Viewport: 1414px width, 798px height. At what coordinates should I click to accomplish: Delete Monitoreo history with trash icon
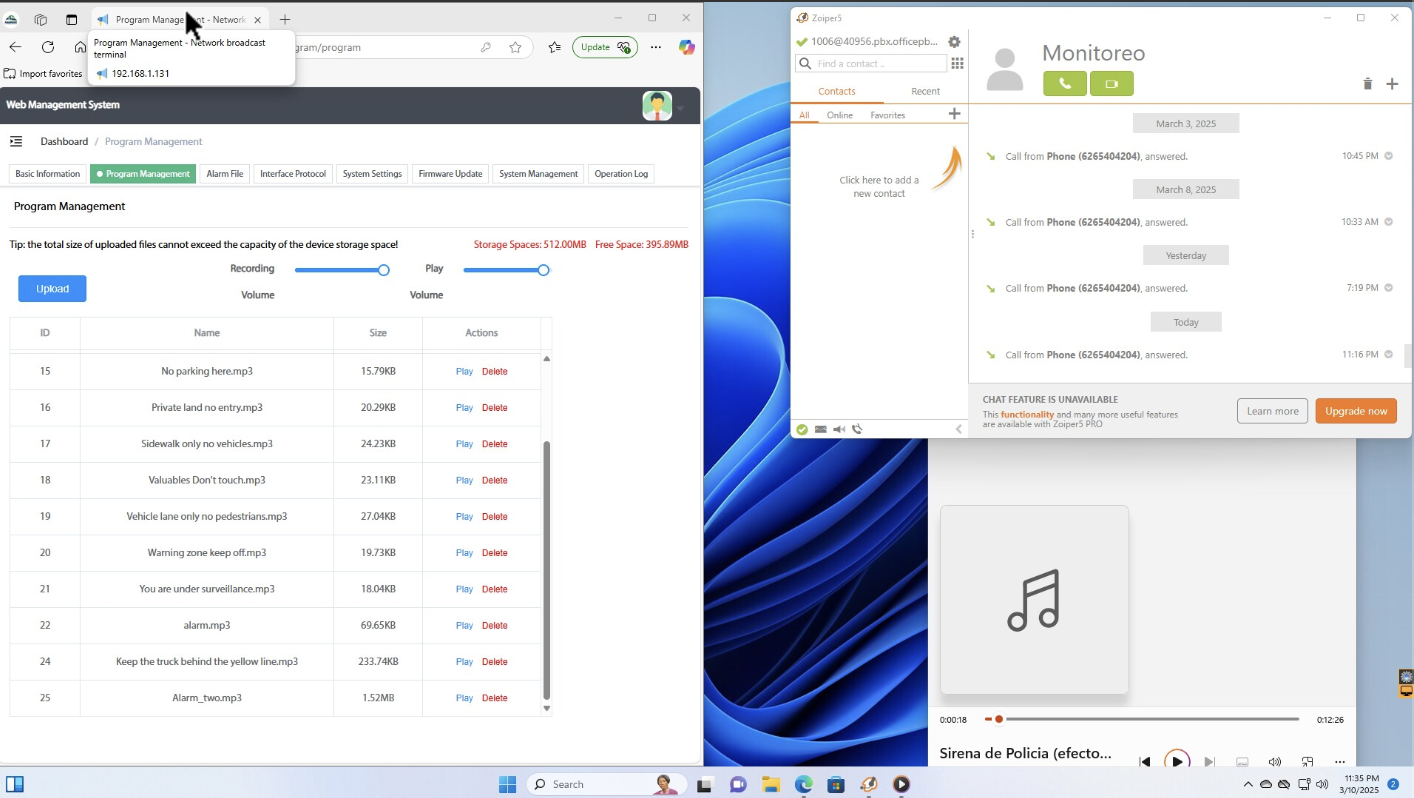coord(1367,84)
